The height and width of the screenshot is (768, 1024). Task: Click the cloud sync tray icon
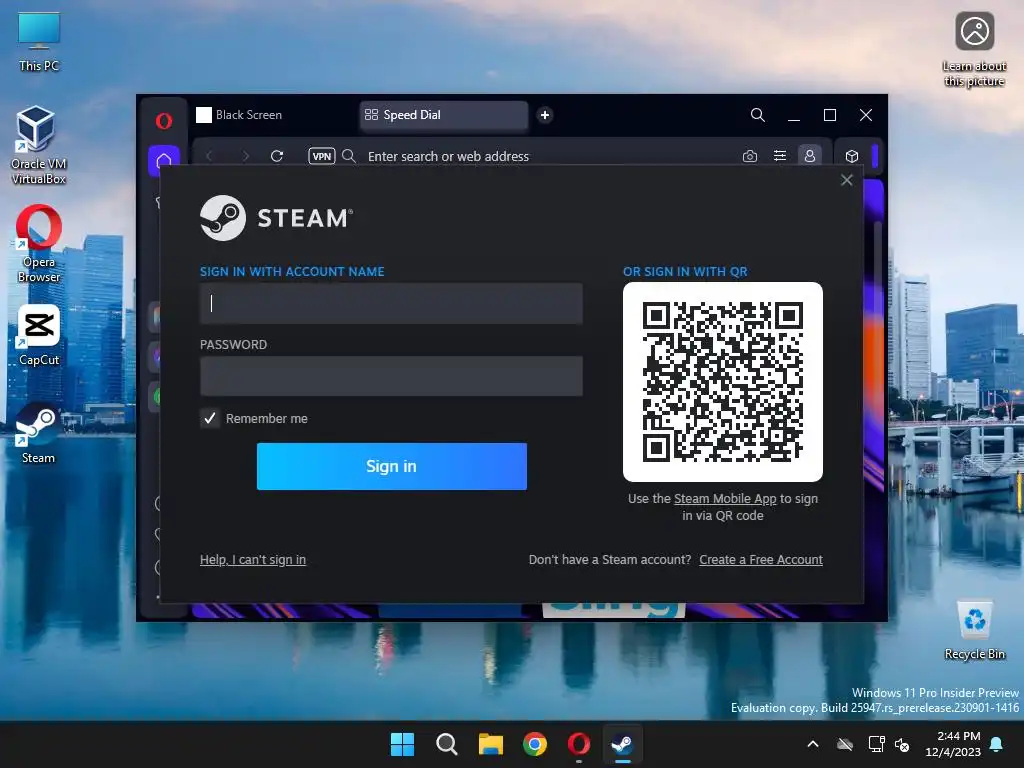point(845,744)
